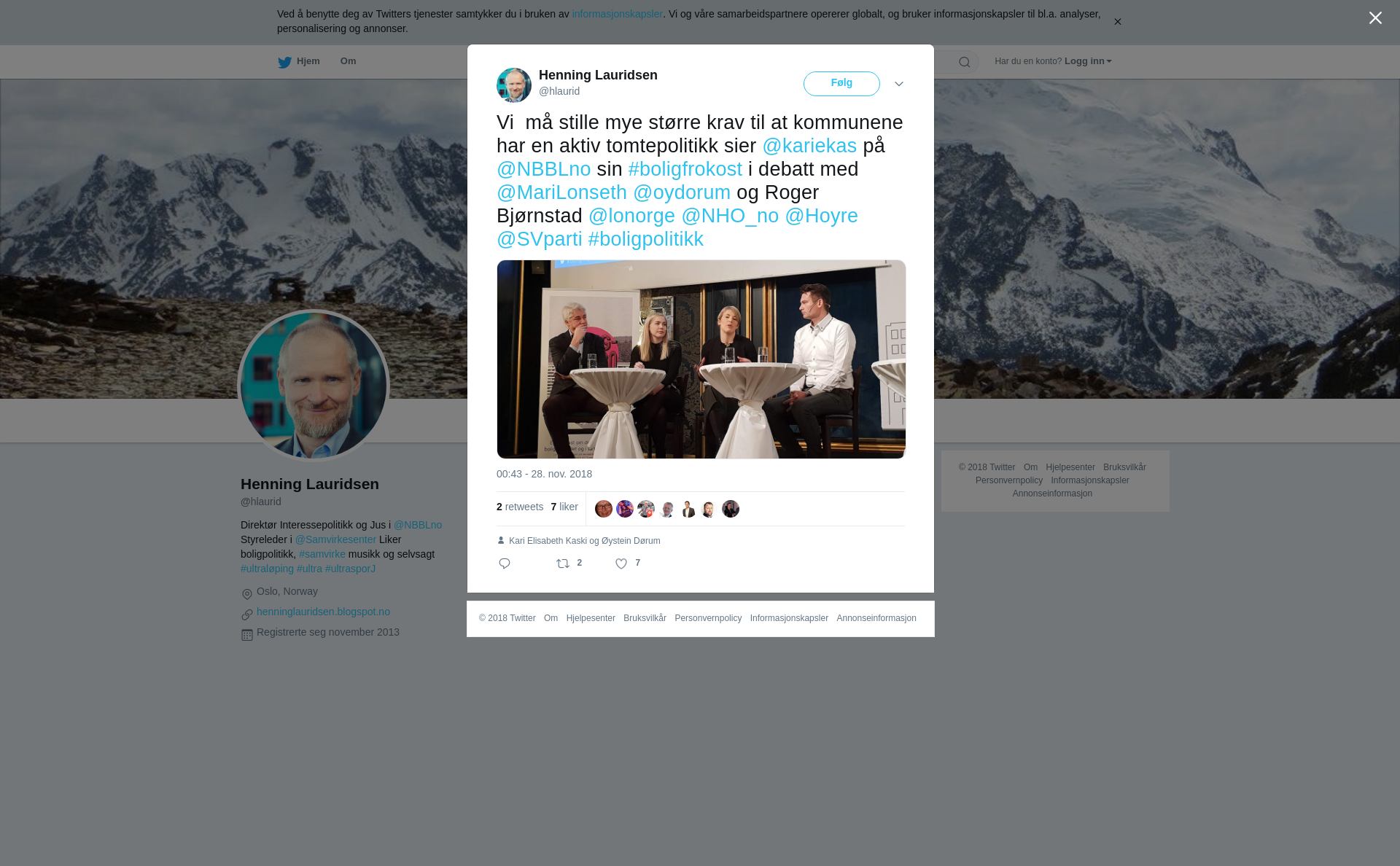Open Henning Lauridsen's avatar in tweet header
This screenshot has width=1400, height=866.
pos(514,85)
